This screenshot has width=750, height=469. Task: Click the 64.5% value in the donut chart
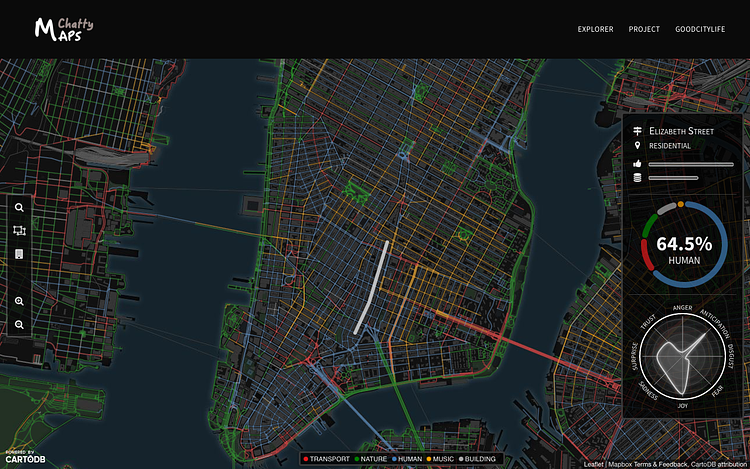coord(684,244)
